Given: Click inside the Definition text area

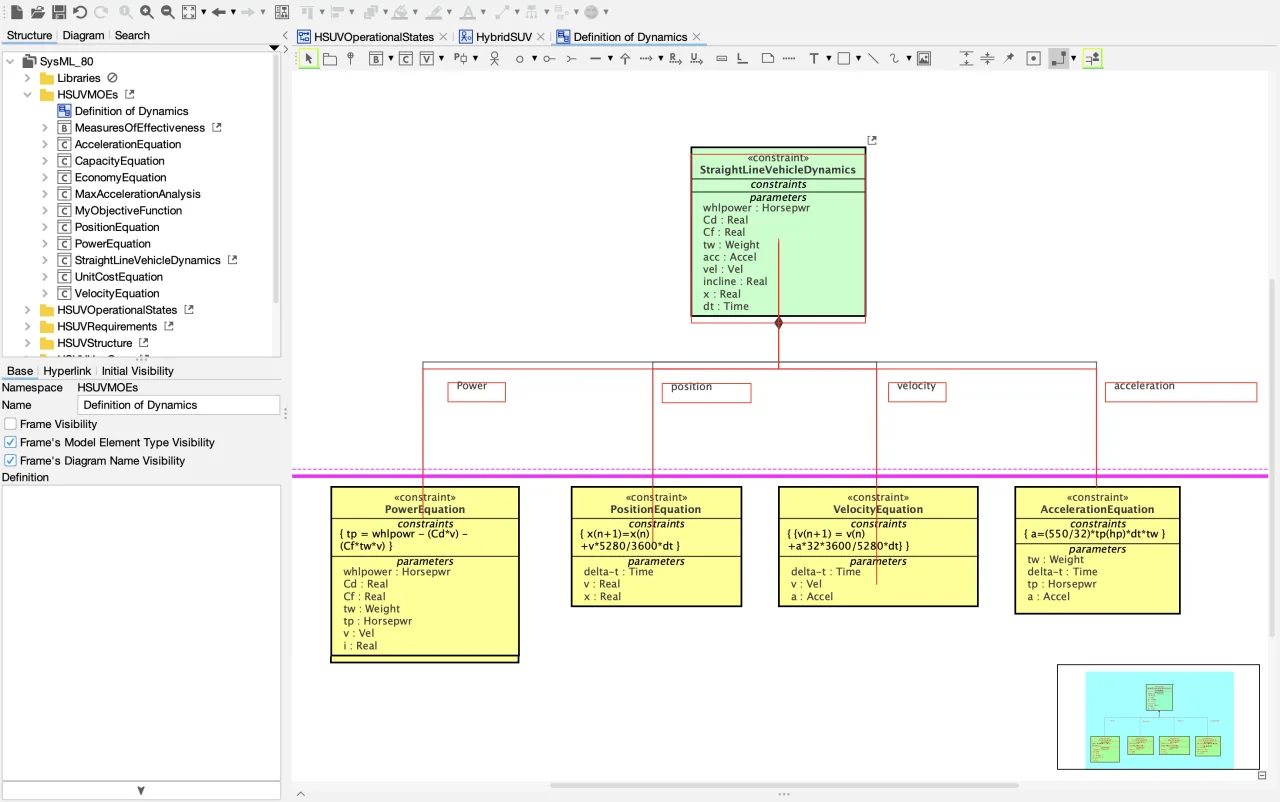Looking at the screenshot, I should (x=141, y=632).
